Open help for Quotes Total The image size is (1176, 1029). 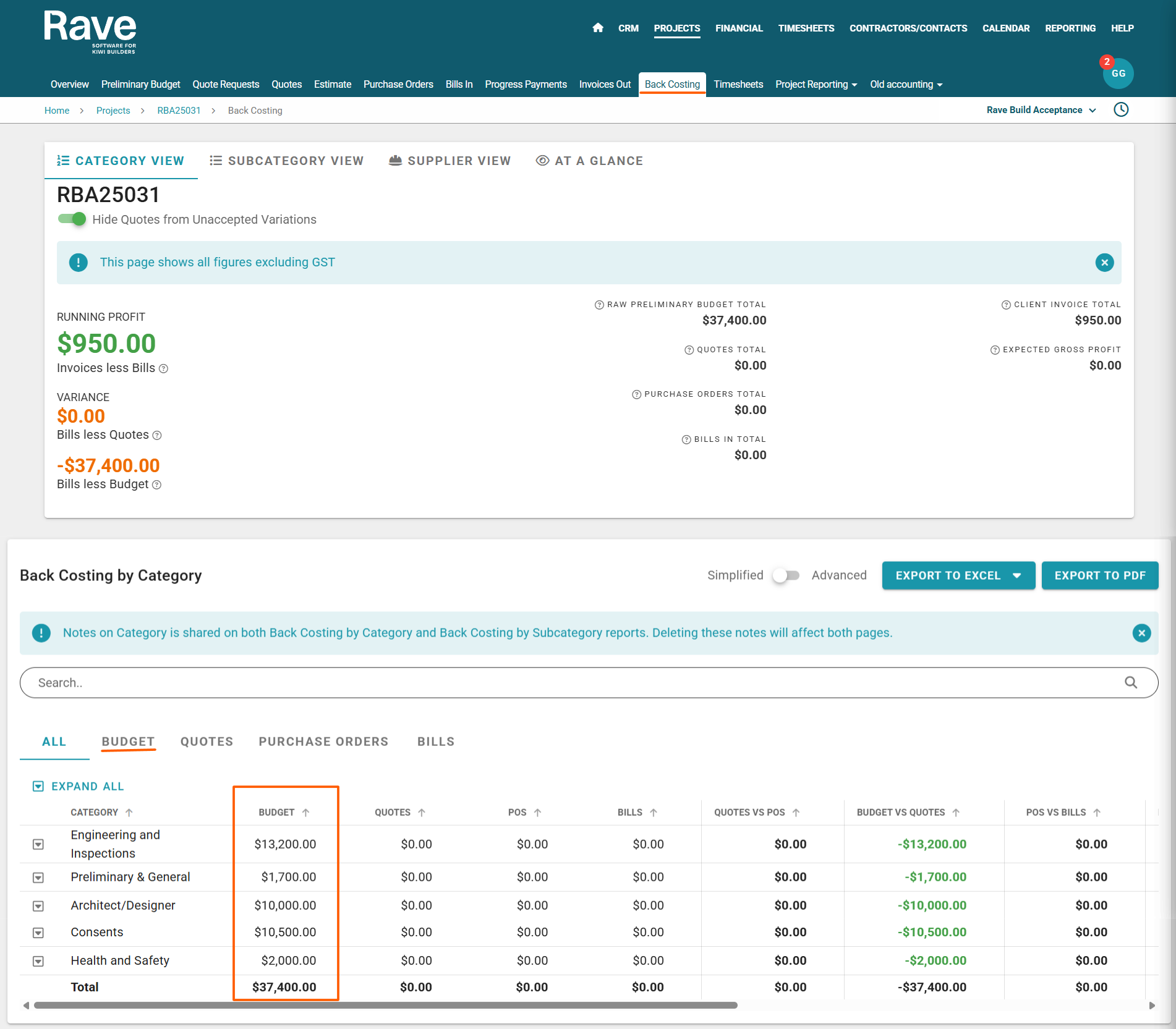pos(689,350)
